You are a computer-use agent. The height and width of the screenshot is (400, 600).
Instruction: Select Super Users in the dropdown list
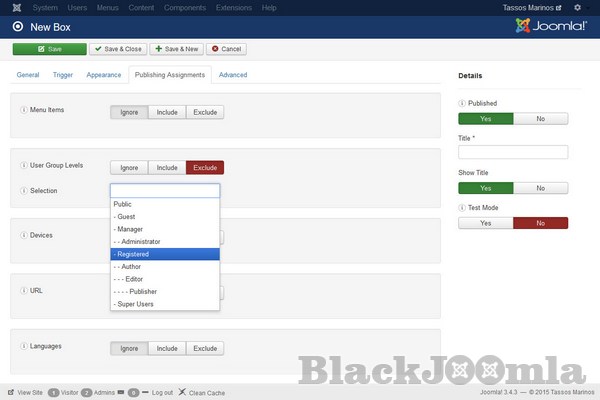click(x=165, y=303)
